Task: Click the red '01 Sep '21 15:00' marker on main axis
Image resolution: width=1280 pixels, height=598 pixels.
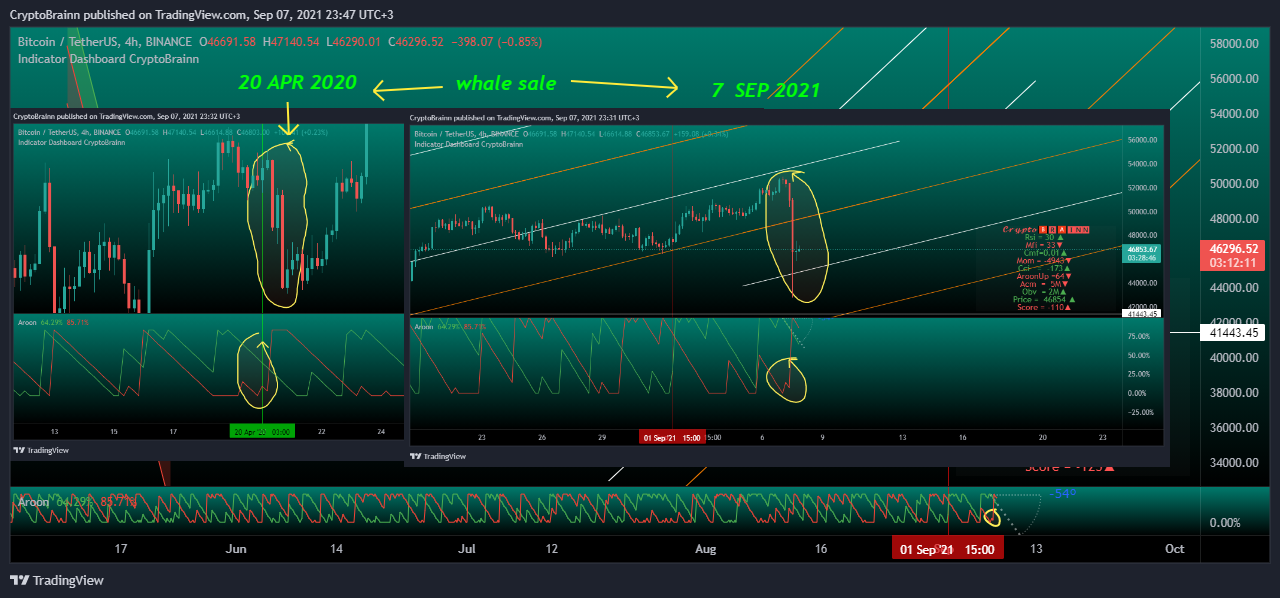Action: tap(947, 549)
